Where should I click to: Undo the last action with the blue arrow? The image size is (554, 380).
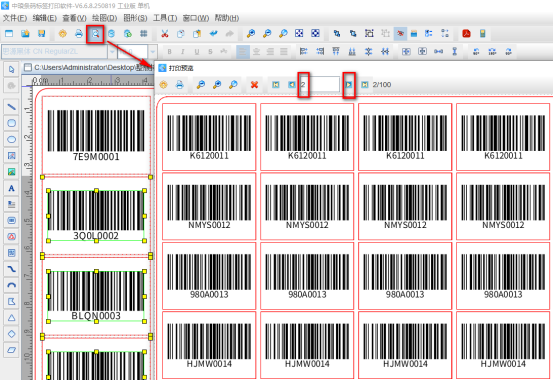(x=213, y=34)
